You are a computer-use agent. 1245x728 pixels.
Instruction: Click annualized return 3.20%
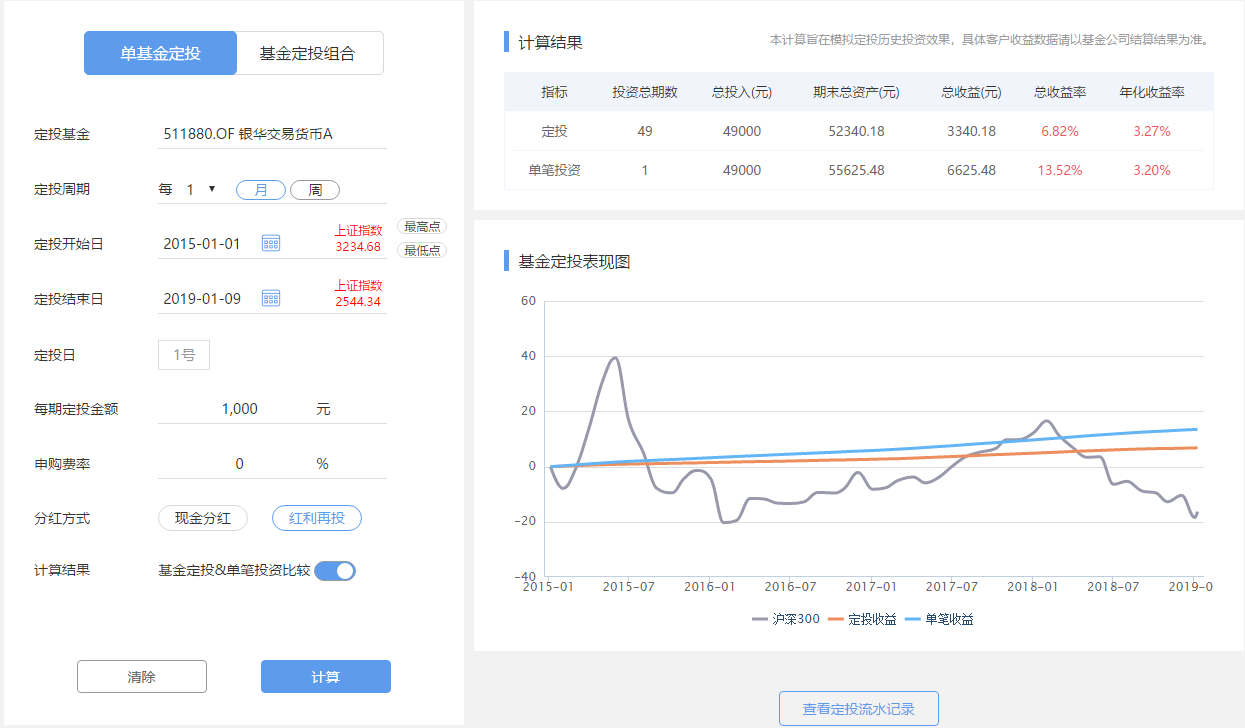(x=1152, y=170)
